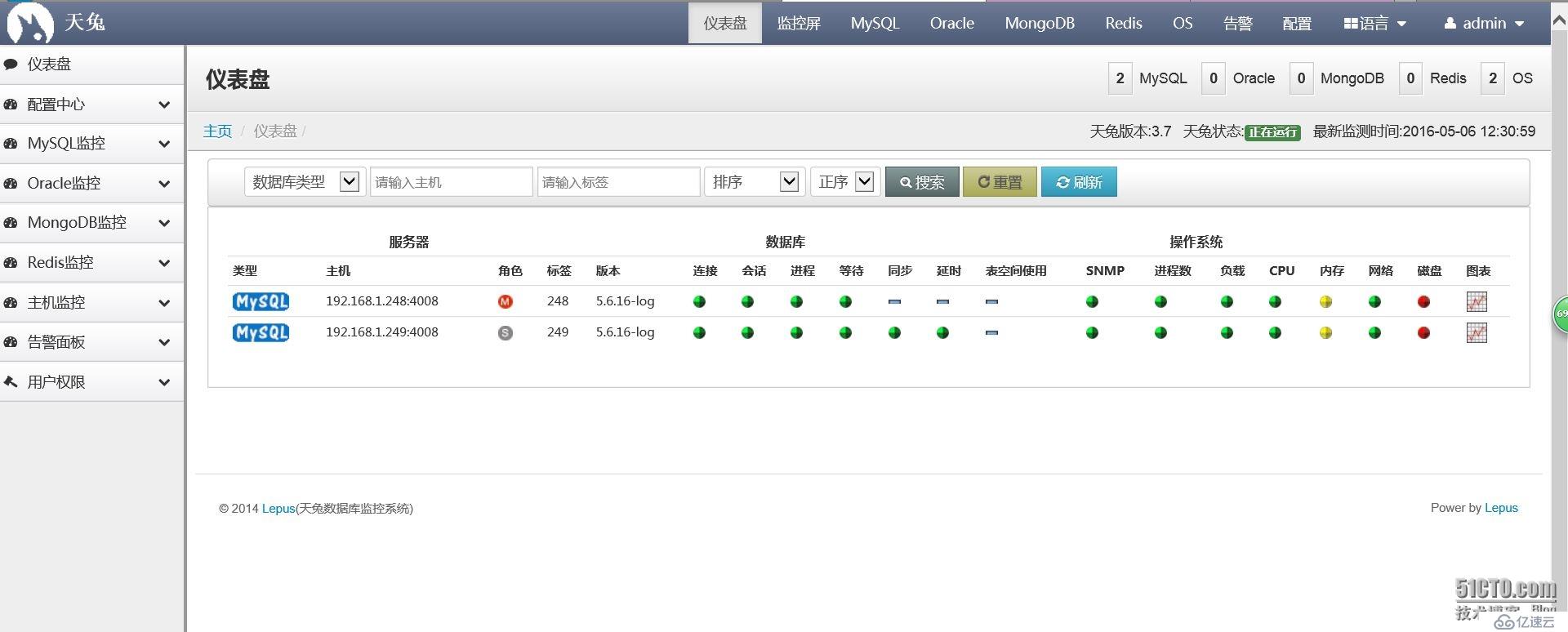This screenshot has width=1568, height=632.
Task: Expand 告警面板 sidebar section
Action: click(x=91, y=342)
